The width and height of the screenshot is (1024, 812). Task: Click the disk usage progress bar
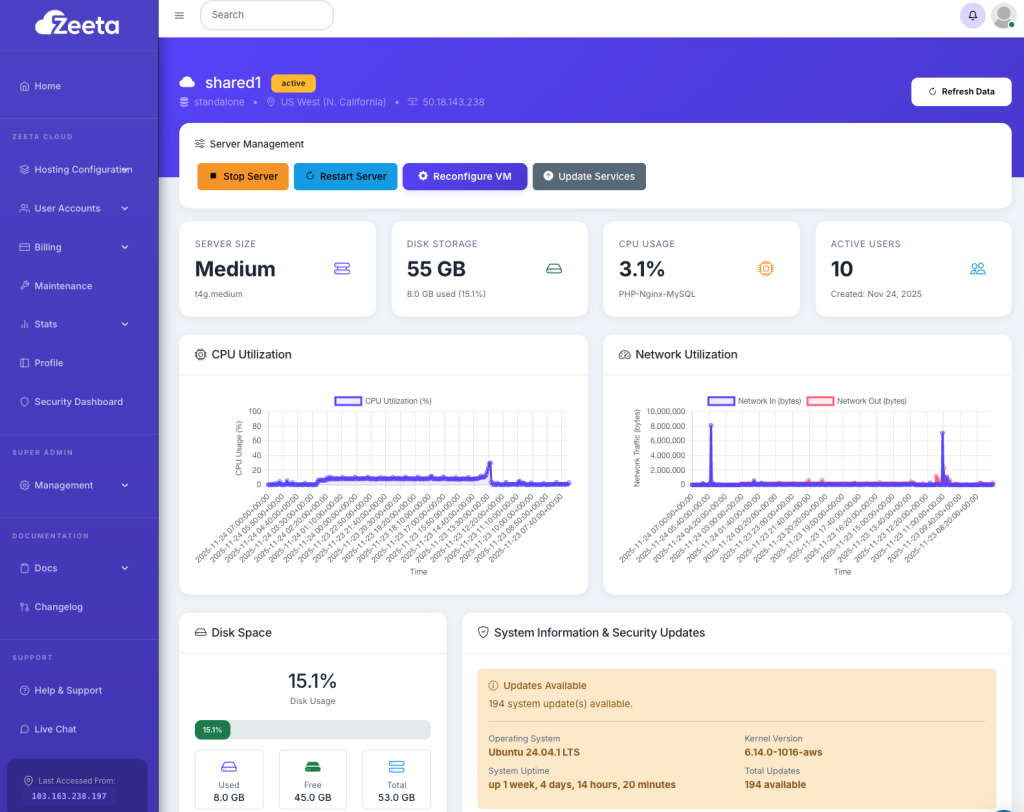(x=313, y=730)
